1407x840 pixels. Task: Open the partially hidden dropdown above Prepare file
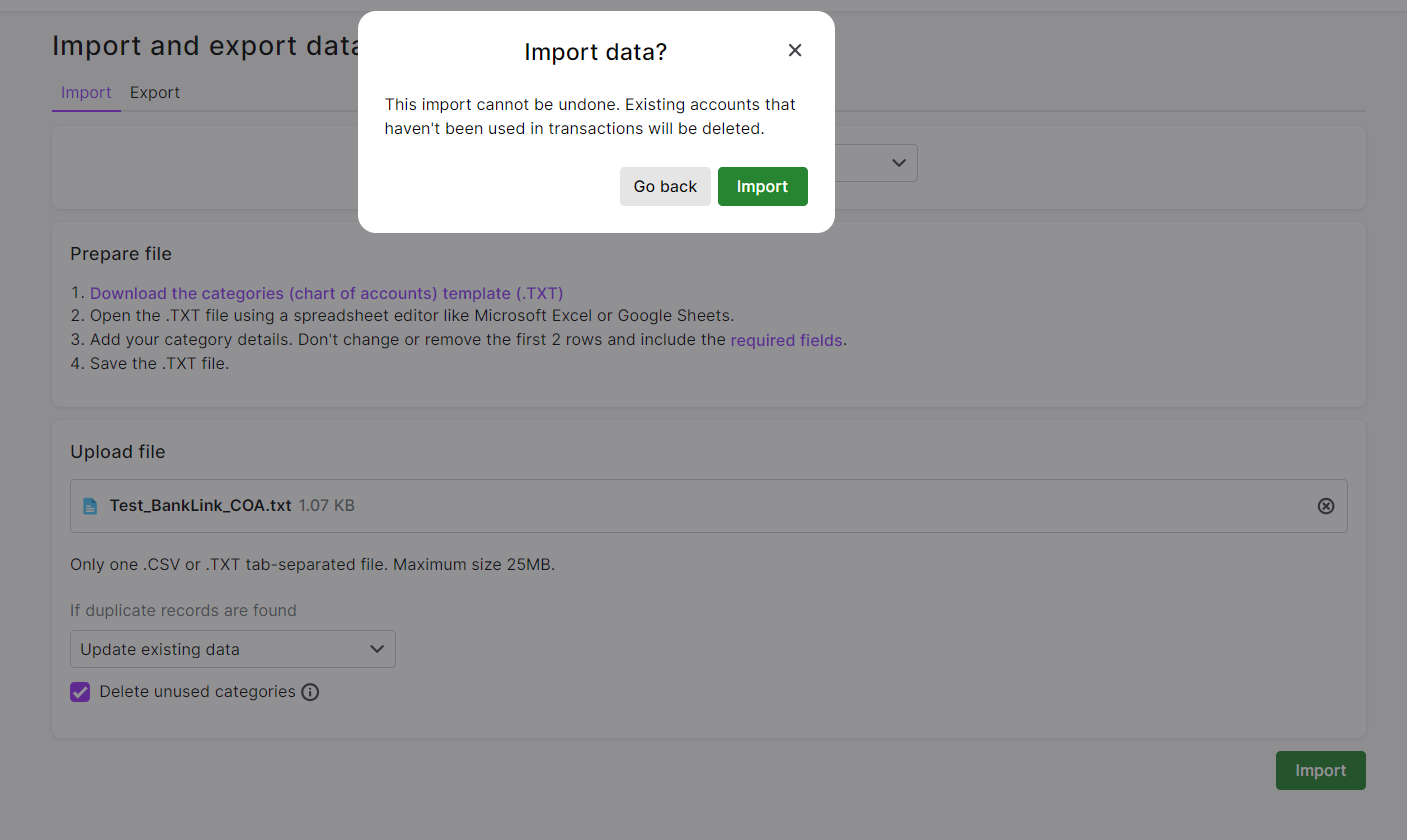897,162
